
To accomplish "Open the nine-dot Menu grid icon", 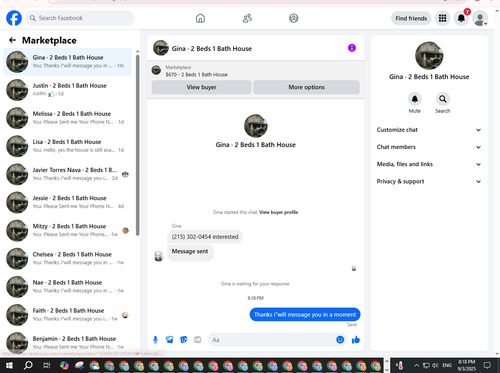I will point(442,18).
